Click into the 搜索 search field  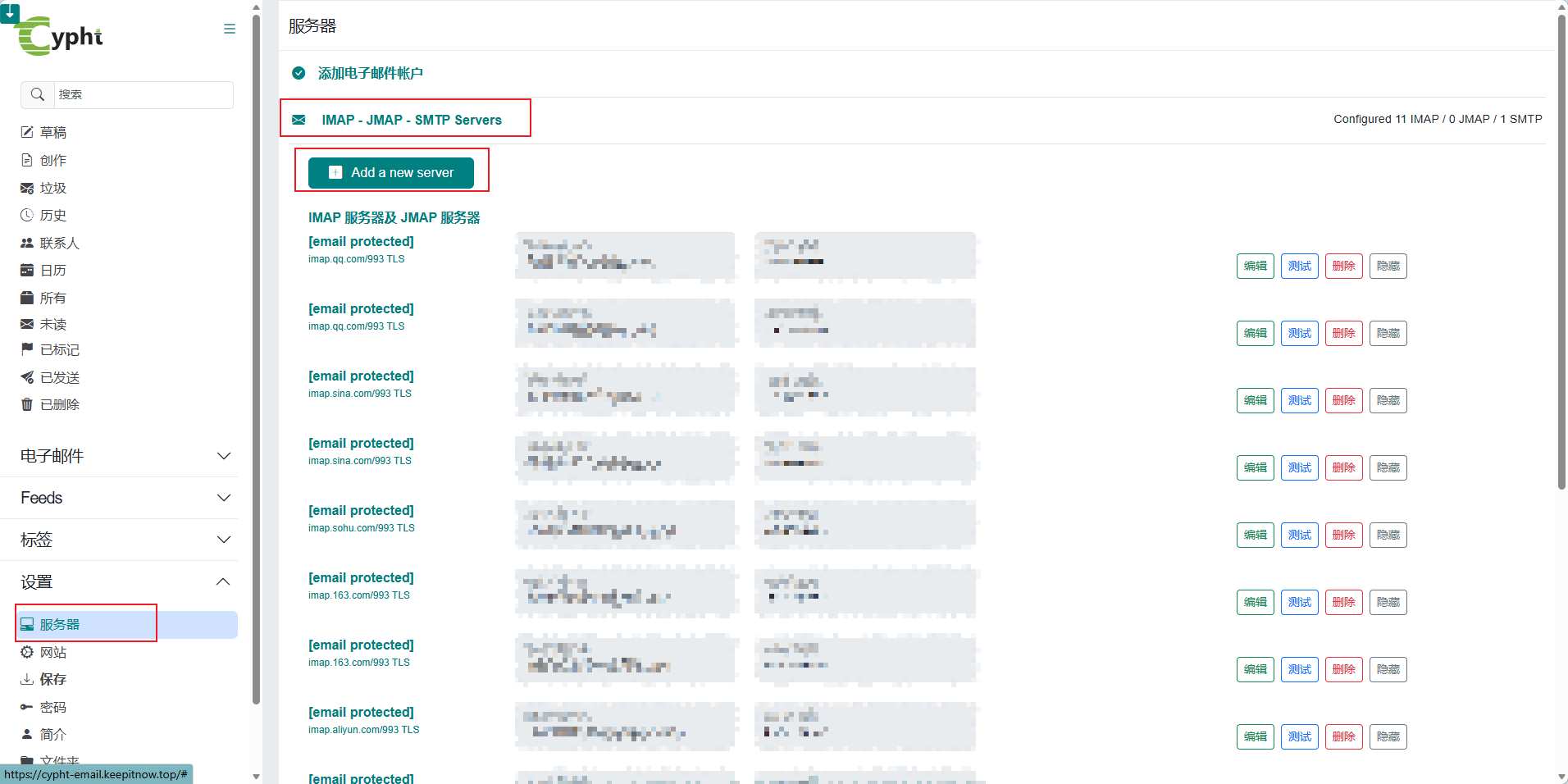pos(144,95)
